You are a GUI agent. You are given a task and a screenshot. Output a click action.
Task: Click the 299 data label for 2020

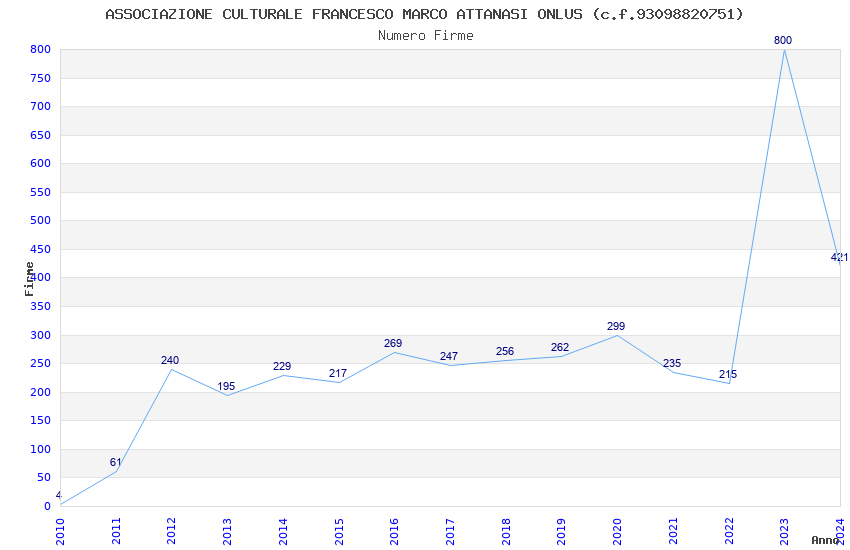[616, 326]
